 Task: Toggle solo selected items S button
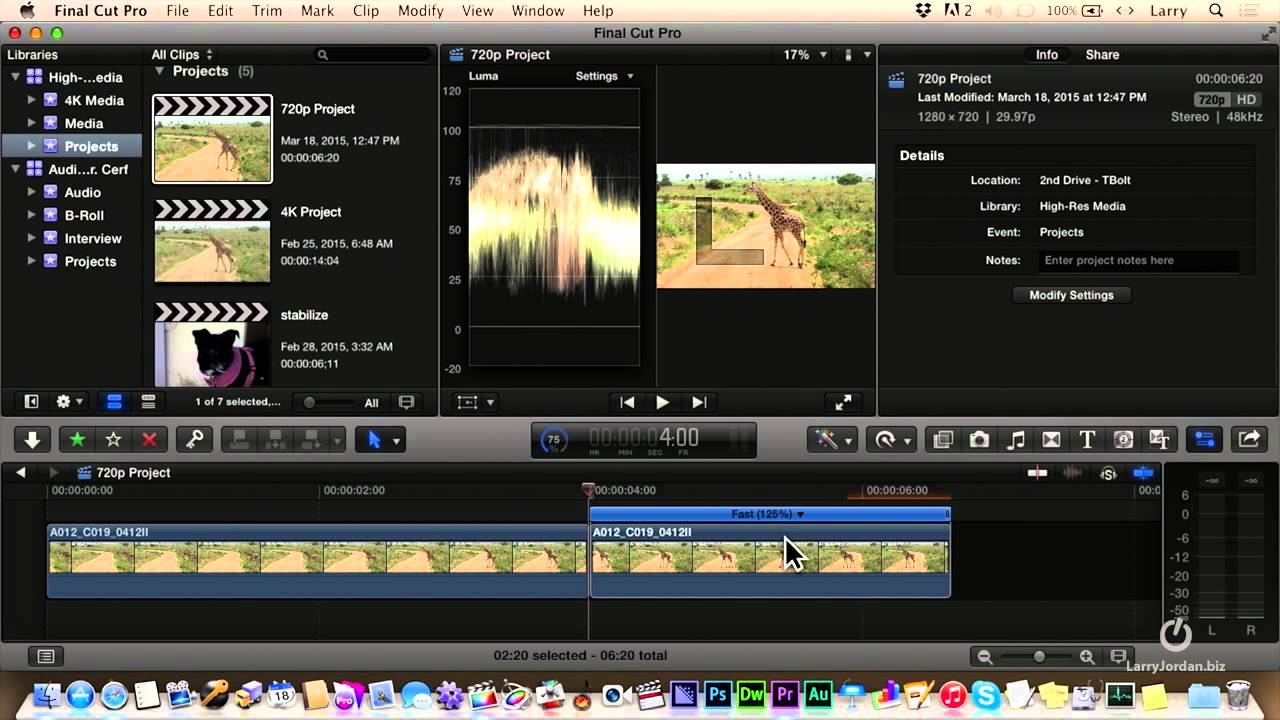click(1108, 473)
